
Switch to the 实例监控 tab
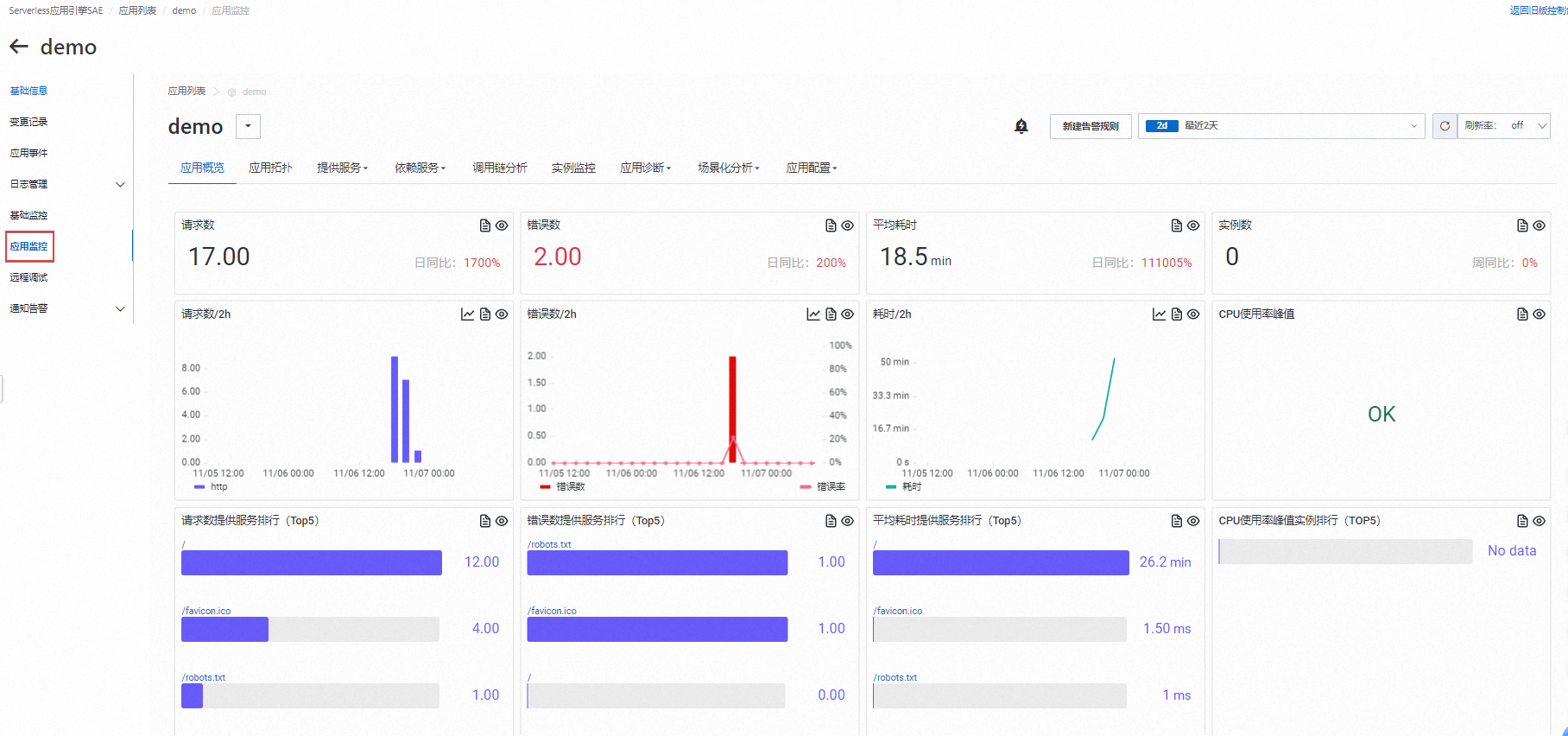(x=573, y=168)
